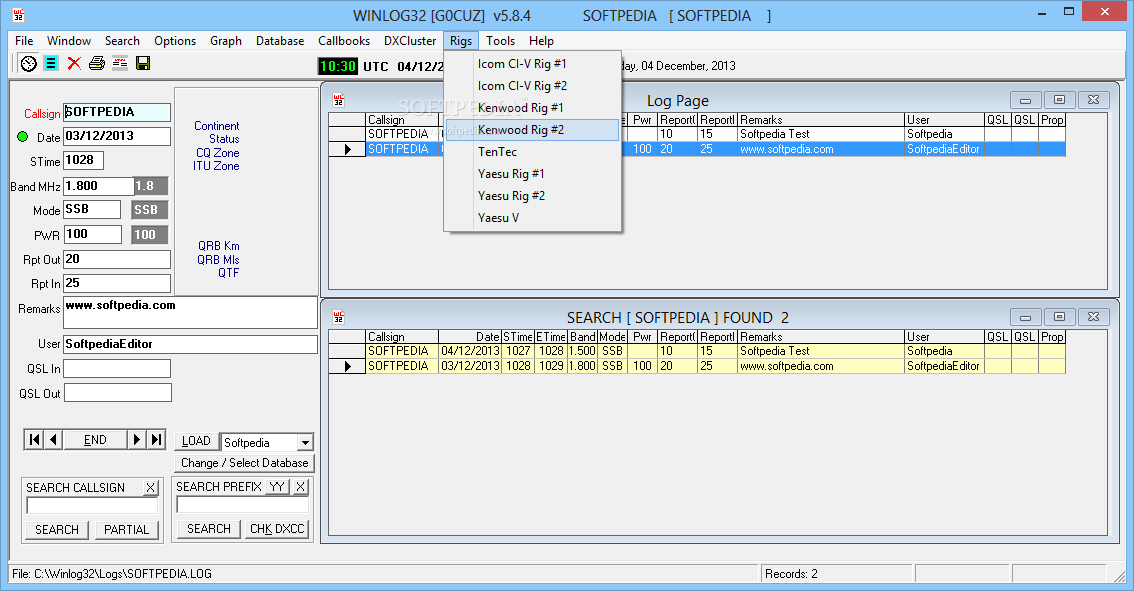The height and width of the screenshot is (591, 1134).
Task: Maximize the SEARCH results child window
Action: pyautogui.click(x=1060, y=317)
